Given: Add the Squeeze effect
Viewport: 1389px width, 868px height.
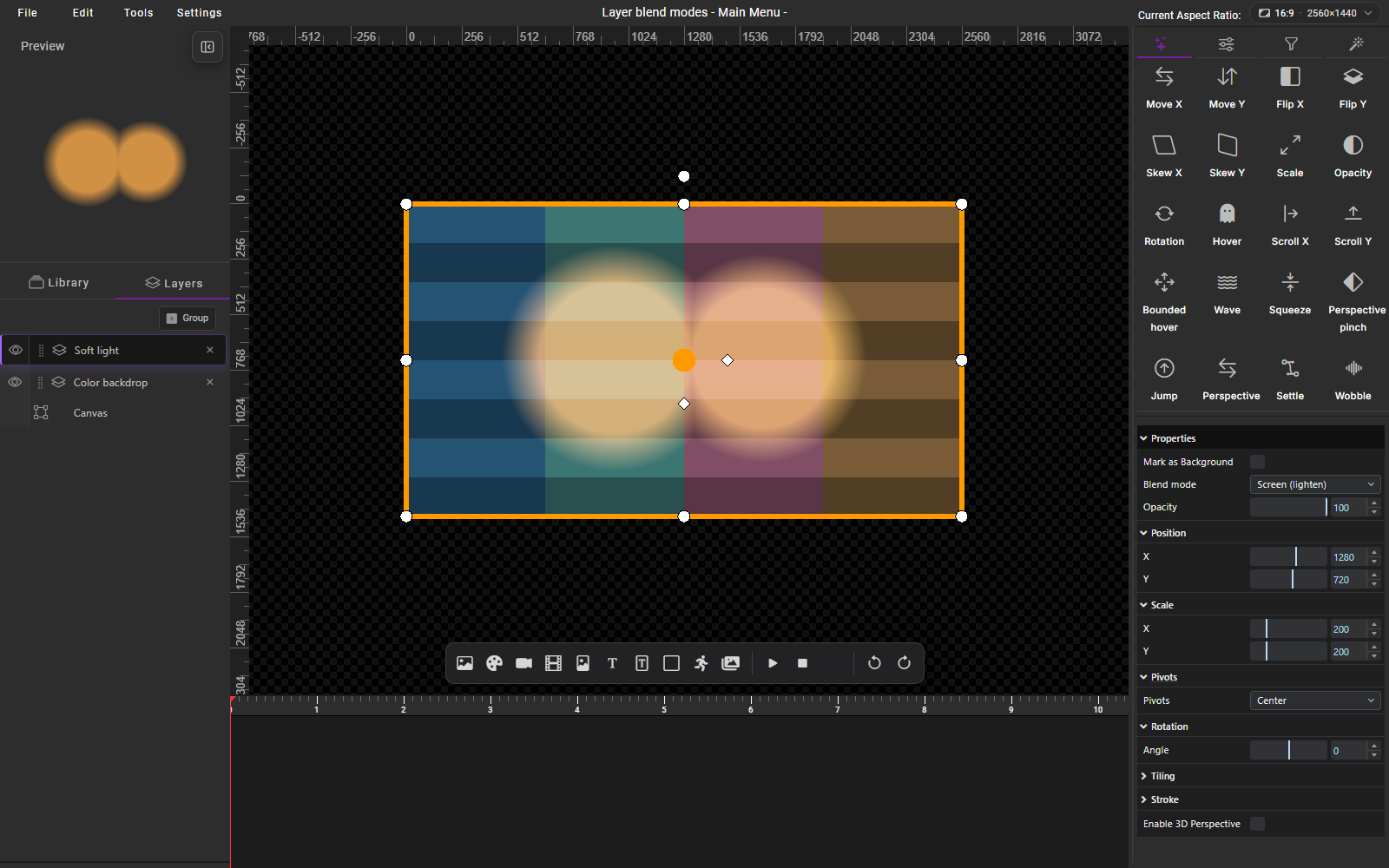Looking at the screenshot, I should pyautogui.click(x=1290, y=293).
